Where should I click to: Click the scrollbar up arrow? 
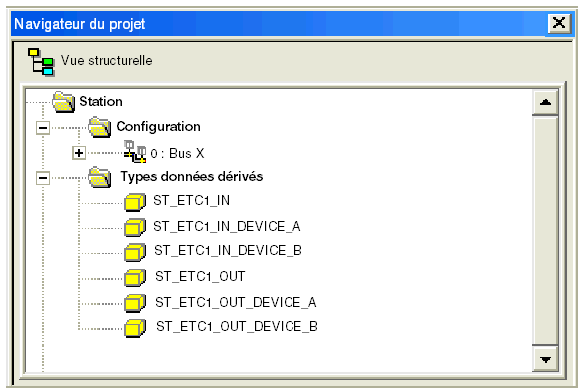pyautogui.click(x=545, y=102)
